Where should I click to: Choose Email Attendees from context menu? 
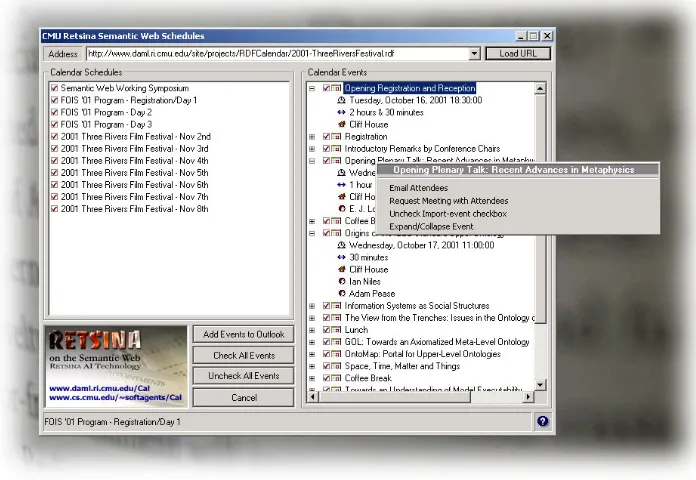pyautogui.click(x=418, y=188)
